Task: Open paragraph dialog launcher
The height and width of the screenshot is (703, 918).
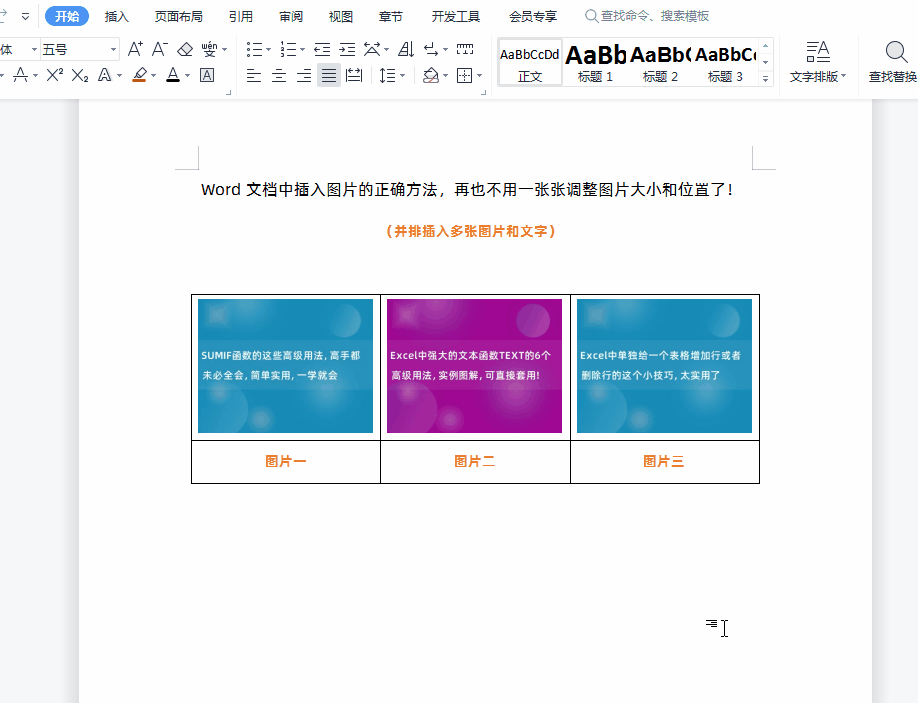Action: tap(484, 92)
